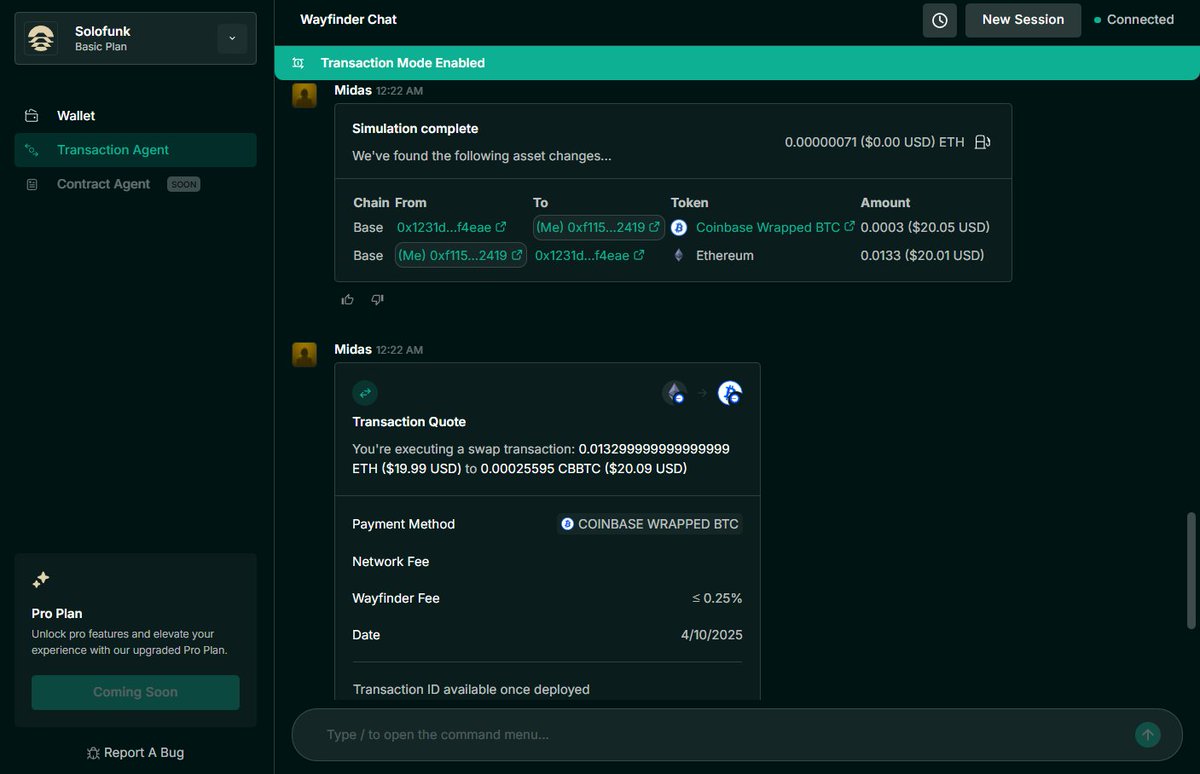
Task: Click Midas avatar on transaction quote message
Action: click(x=305, y=355)
